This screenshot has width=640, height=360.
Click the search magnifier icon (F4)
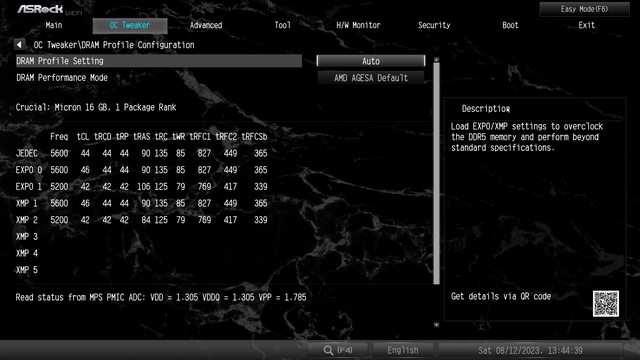(329, 350)
